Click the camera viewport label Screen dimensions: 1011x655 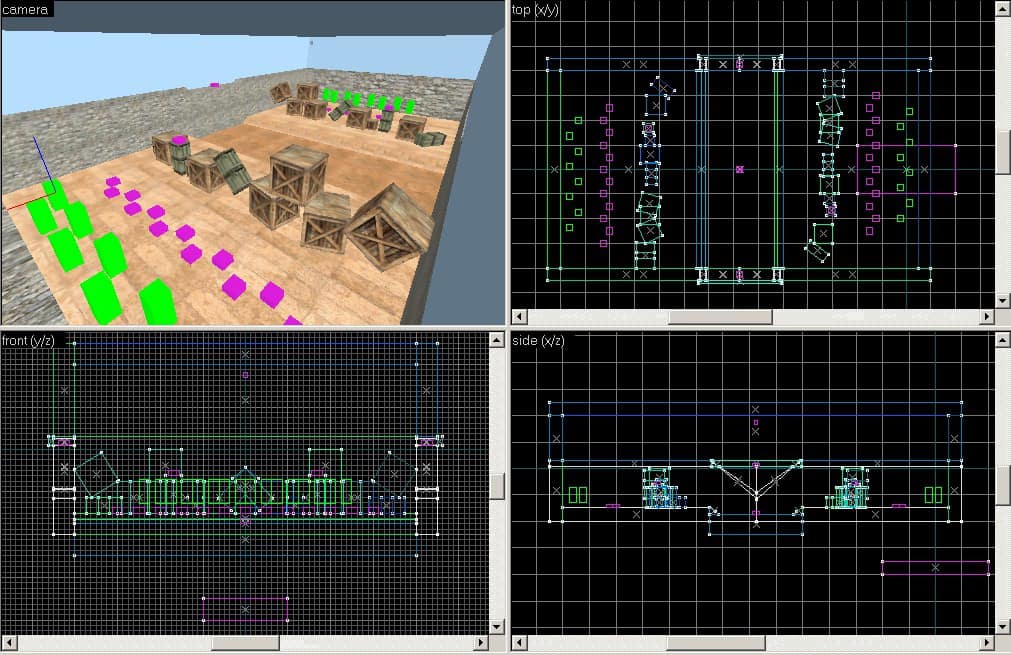(x=25, y=9)
